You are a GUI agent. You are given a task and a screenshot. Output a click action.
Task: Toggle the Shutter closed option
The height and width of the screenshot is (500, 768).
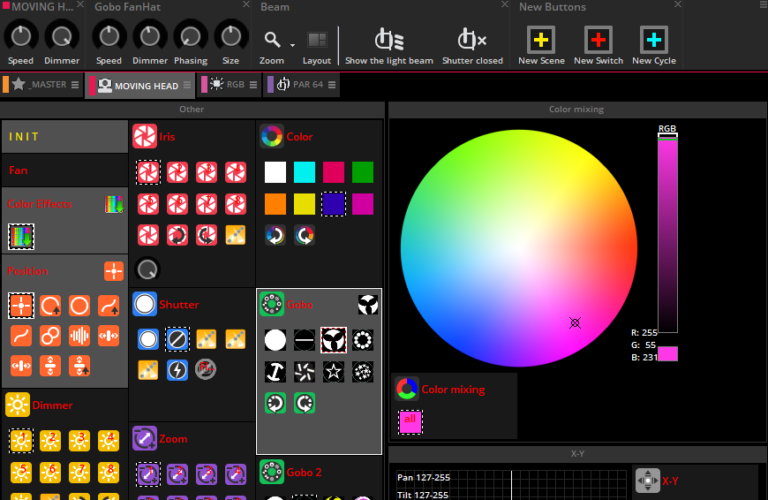(x=472, y=46)
